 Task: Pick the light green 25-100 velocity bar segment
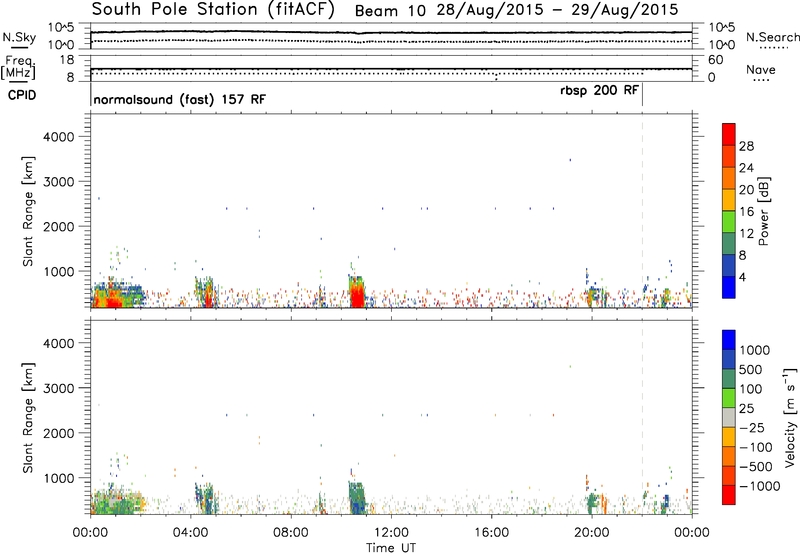pyautogui.click(x=729, y=398)
